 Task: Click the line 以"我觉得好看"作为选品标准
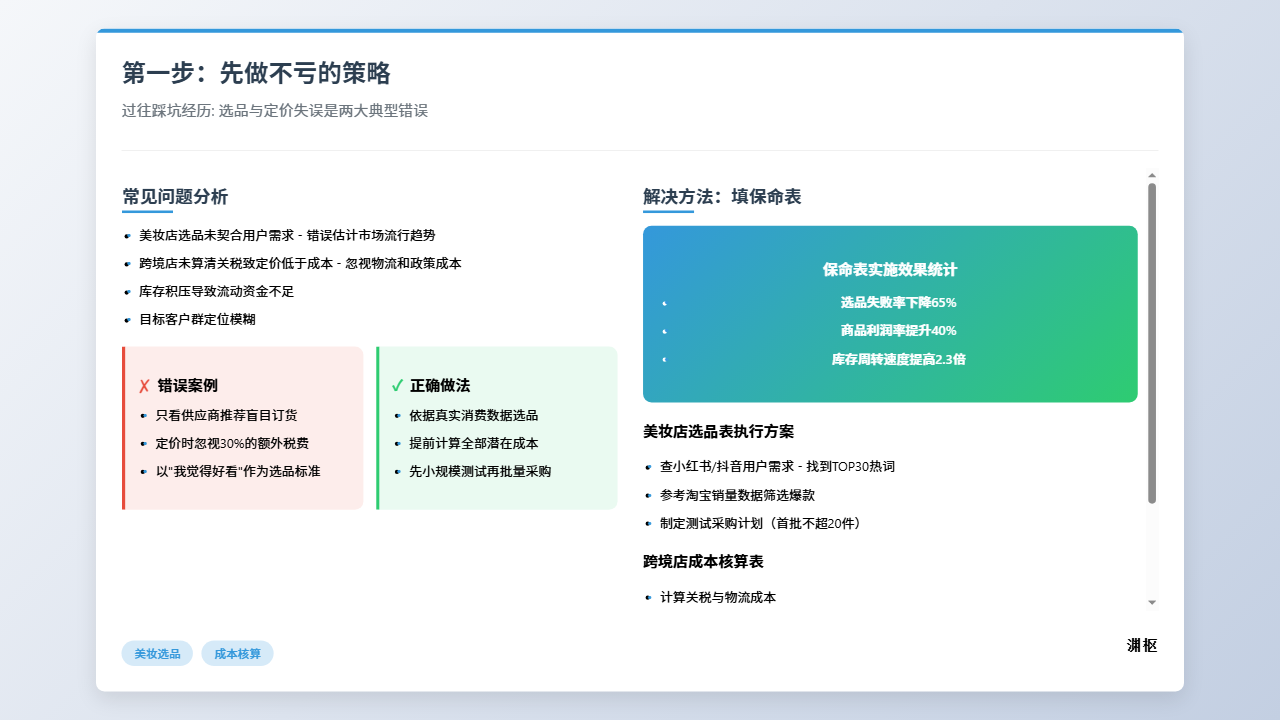238,472
